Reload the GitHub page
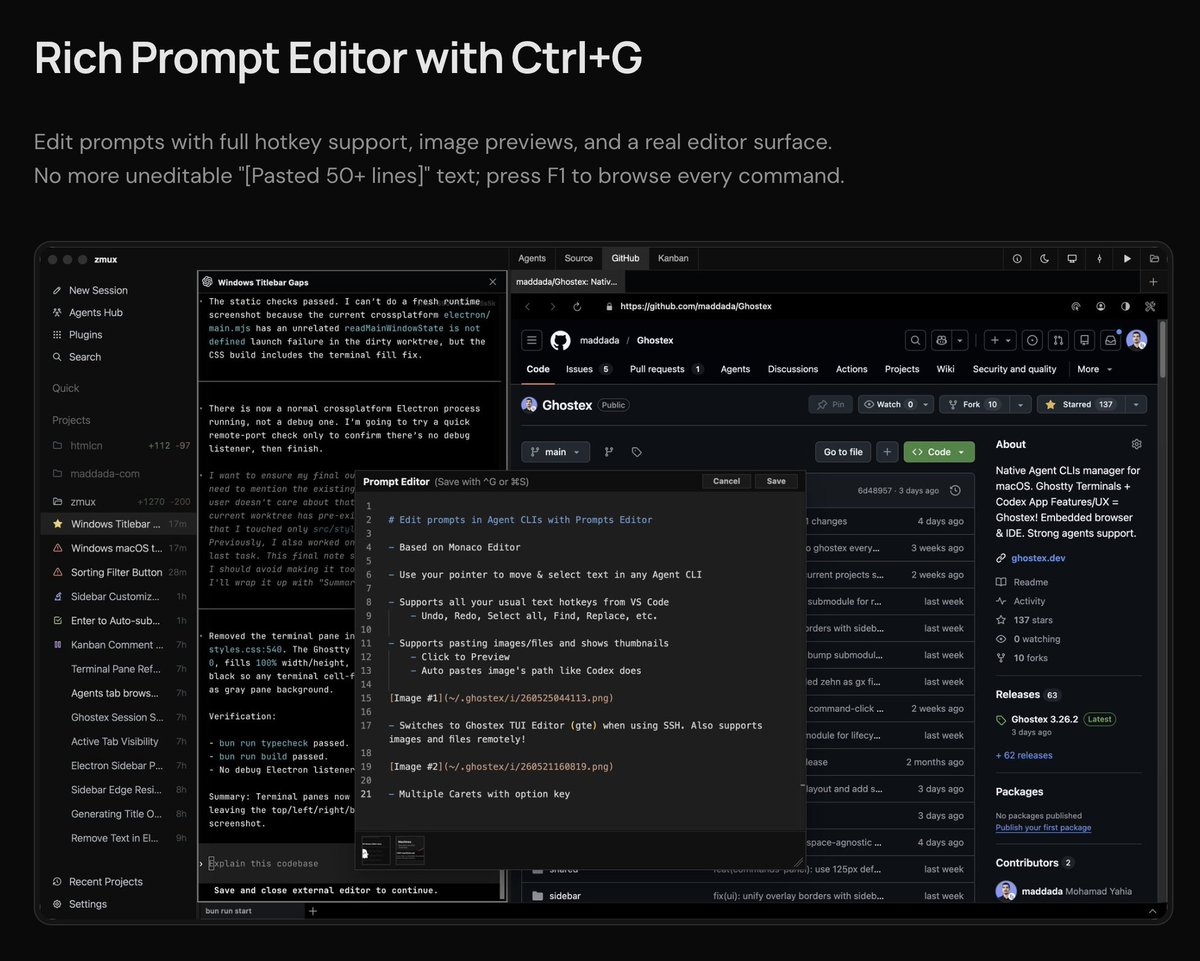The width and height of the screenshot is (1200, 961). 577,306
